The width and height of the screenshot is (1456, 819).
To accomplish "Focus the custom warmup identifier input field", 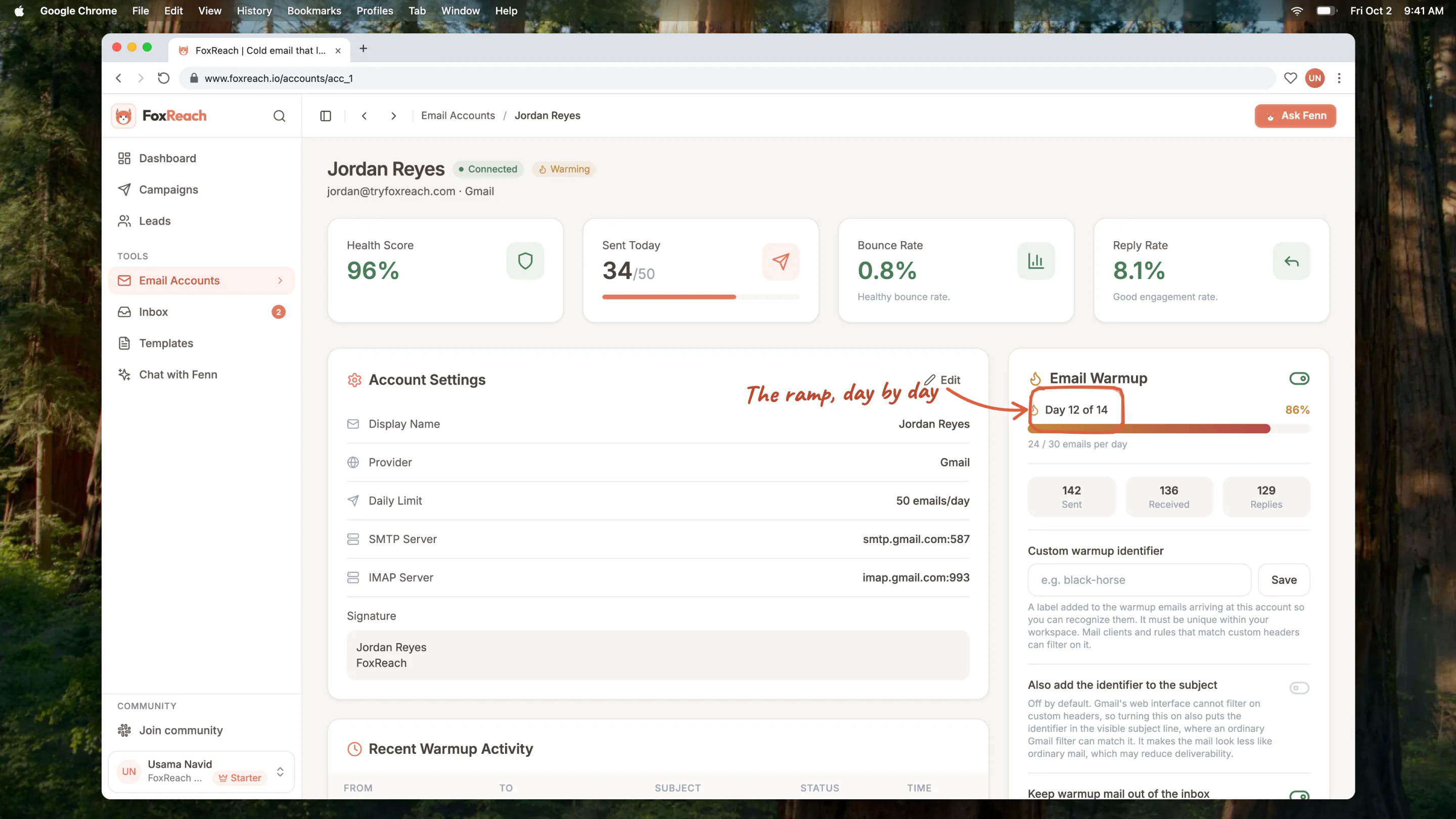I will (1139, 580).
